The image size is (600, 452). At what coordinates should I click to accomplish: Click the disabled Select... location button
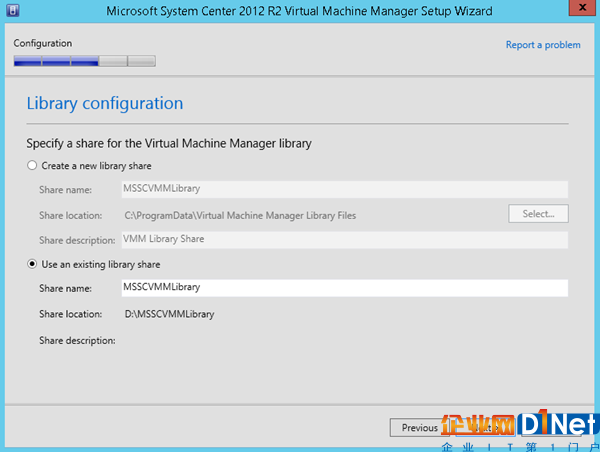click(x=538, y=214)
